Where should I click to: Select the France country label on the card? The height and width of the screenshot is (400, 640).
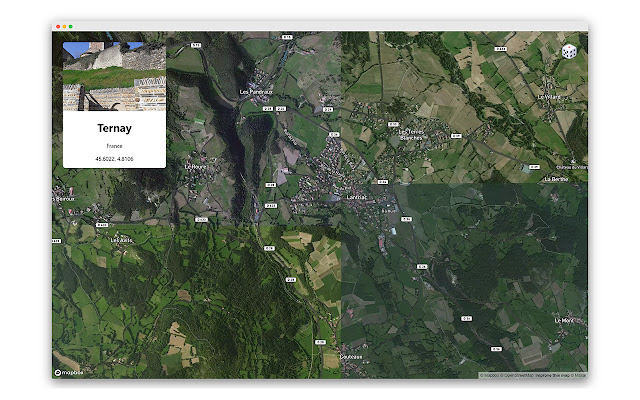(114, 146)
